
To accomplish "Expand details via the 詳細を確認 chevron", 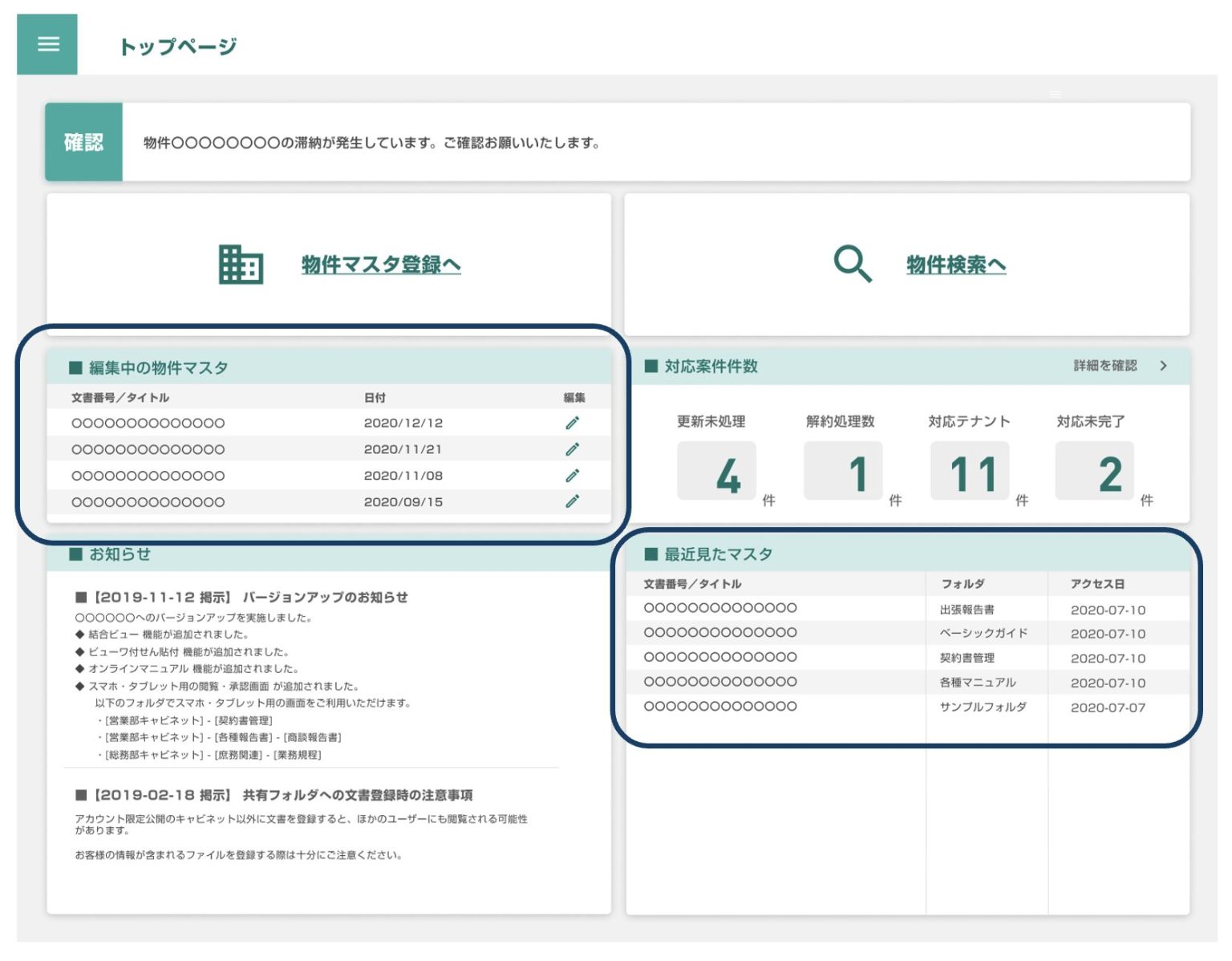I will pos(1163,366).
